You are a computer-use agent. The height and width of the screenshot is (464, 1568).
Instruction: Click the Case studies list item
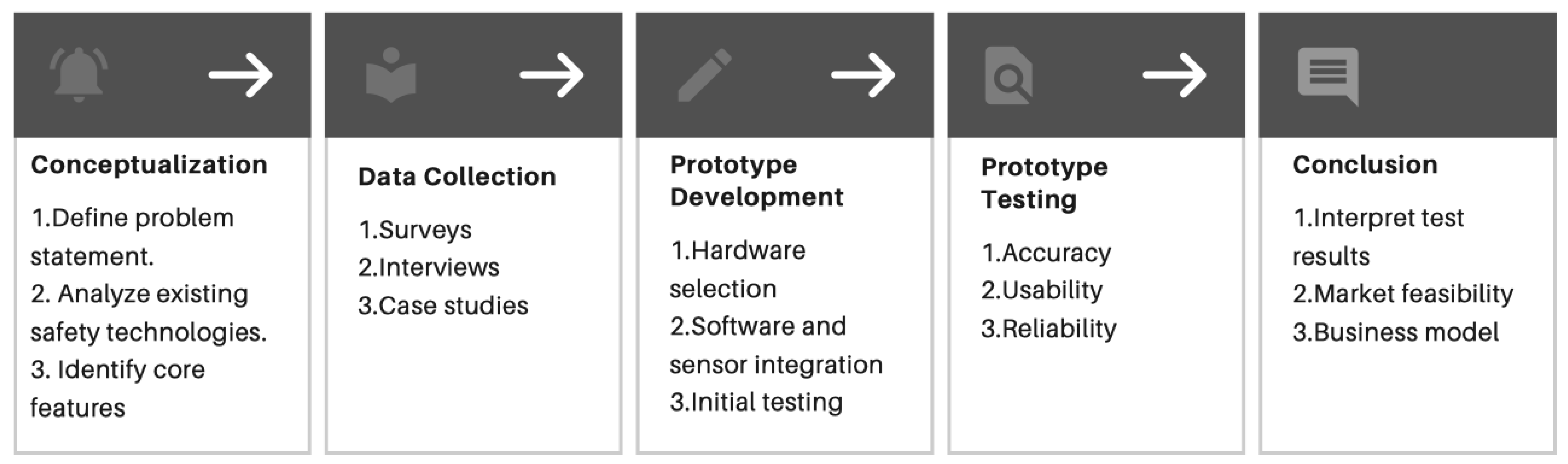click(443, 305)
